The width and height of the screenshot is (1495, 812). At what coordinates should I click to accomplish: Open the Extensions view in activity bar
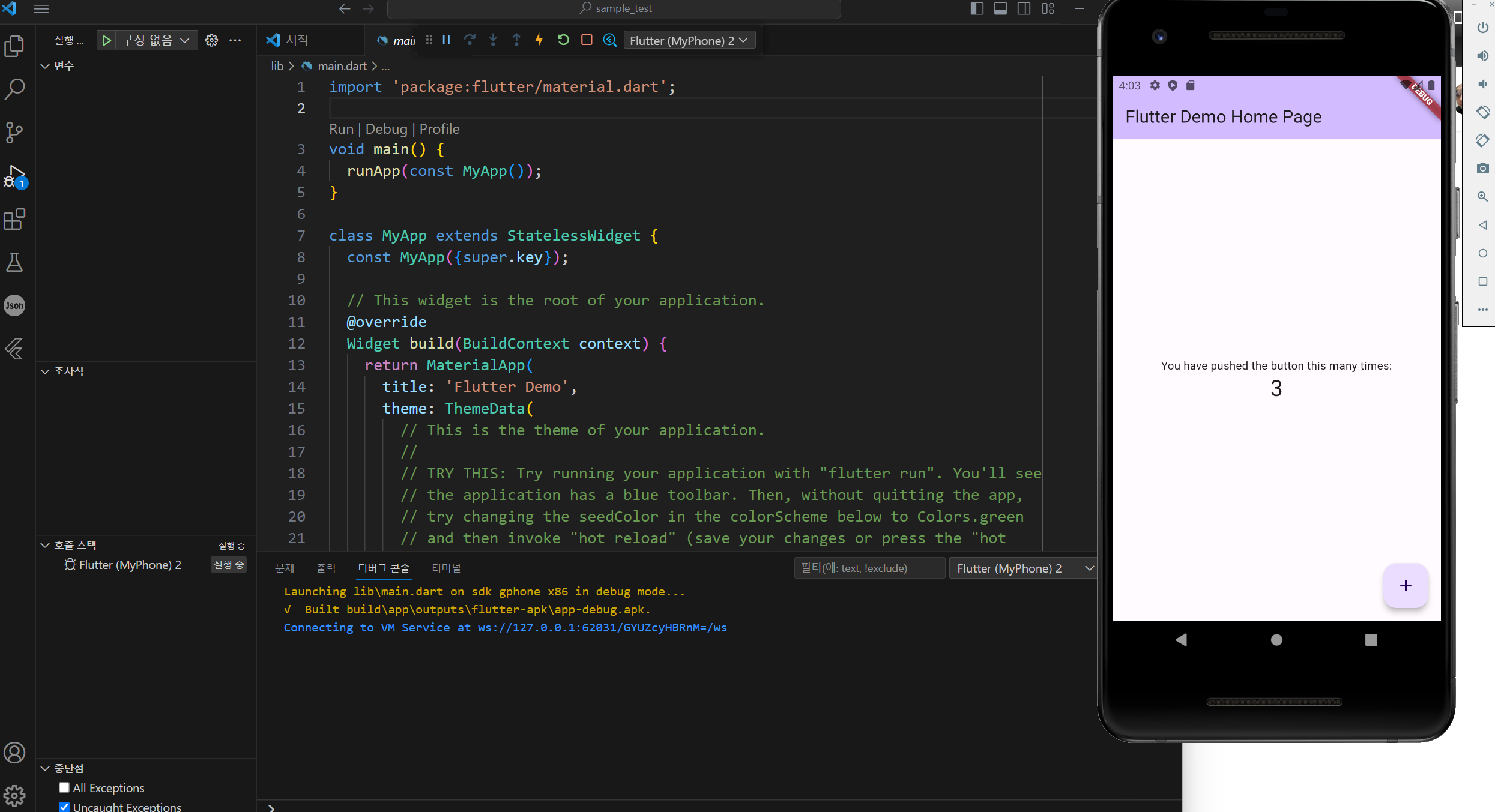pyautogui.click(x=14, y=219)
